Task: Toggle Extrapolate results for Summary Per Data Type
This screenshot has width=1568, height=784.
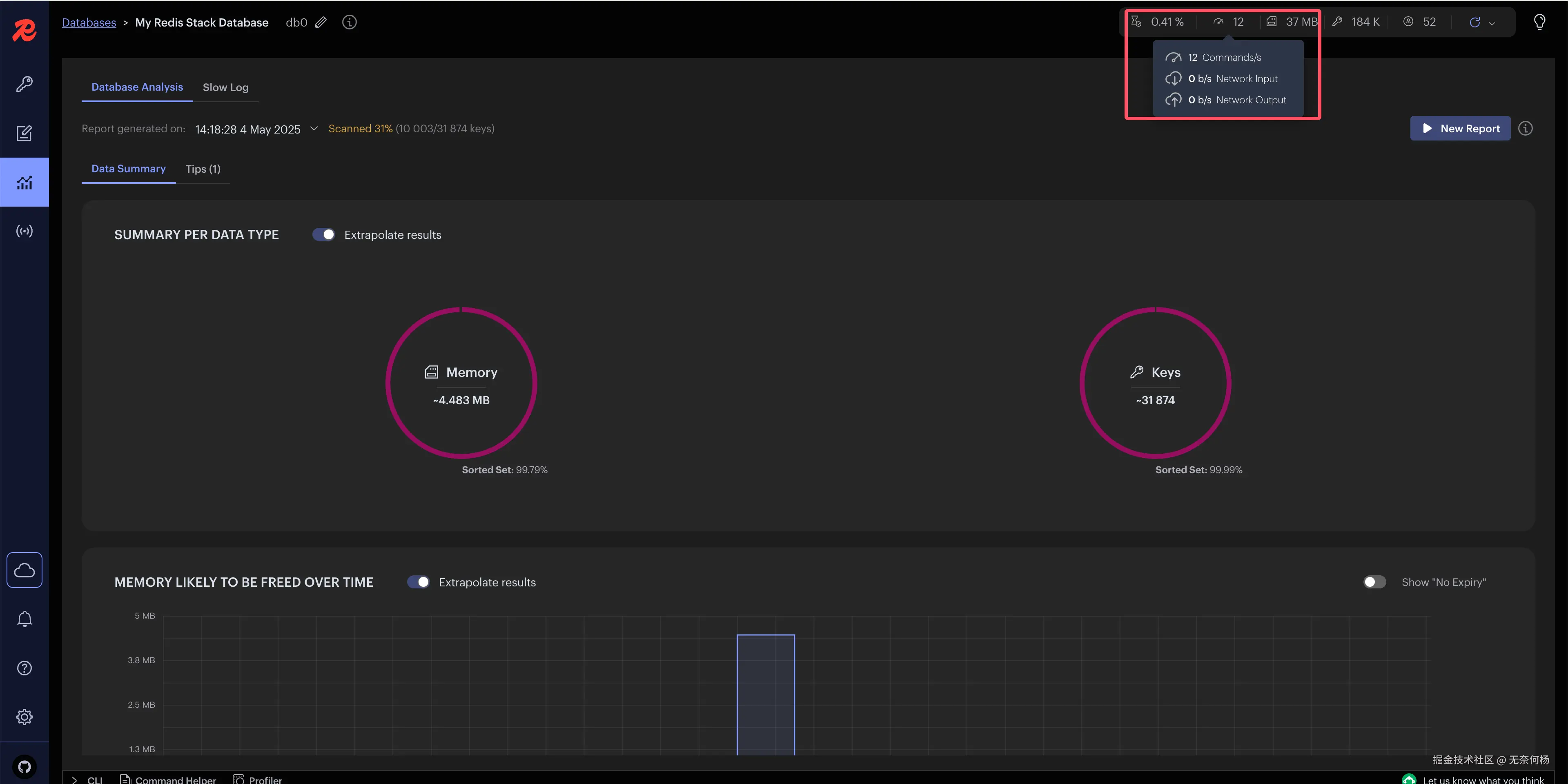Action: (324, 235)
